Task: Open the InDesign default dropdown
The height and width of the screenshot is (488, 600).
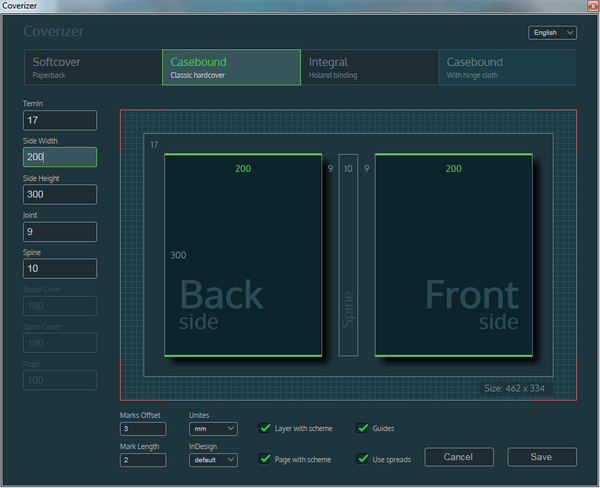Action: 213,460
